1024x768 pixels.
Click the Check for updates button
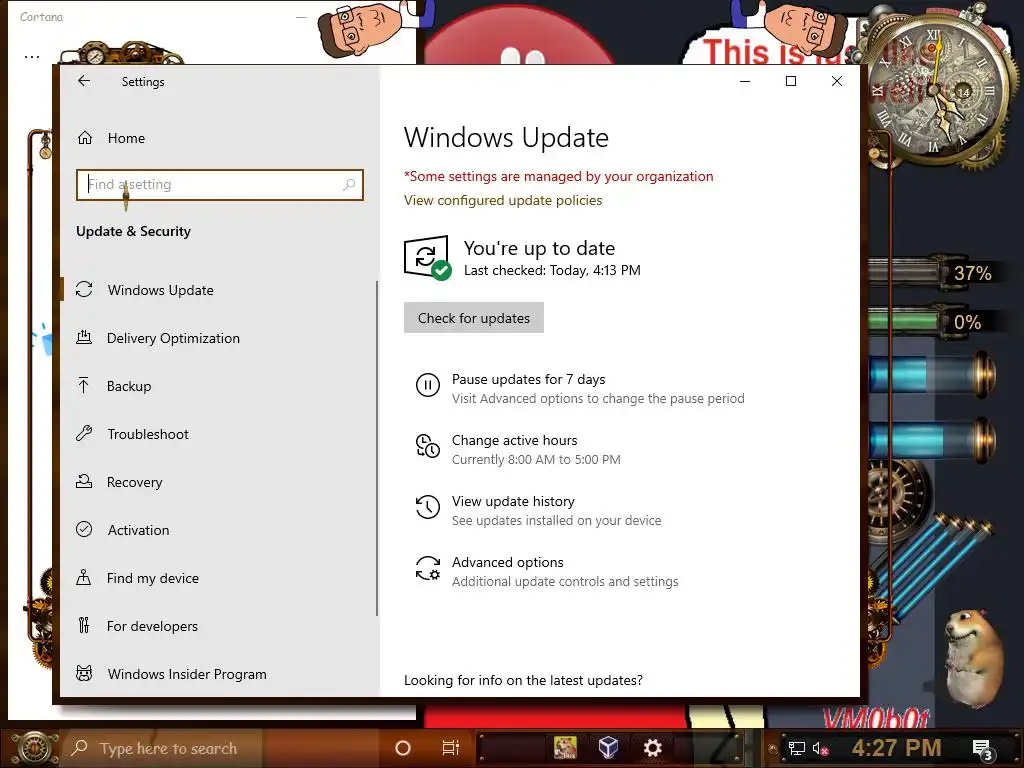point(473,318)
